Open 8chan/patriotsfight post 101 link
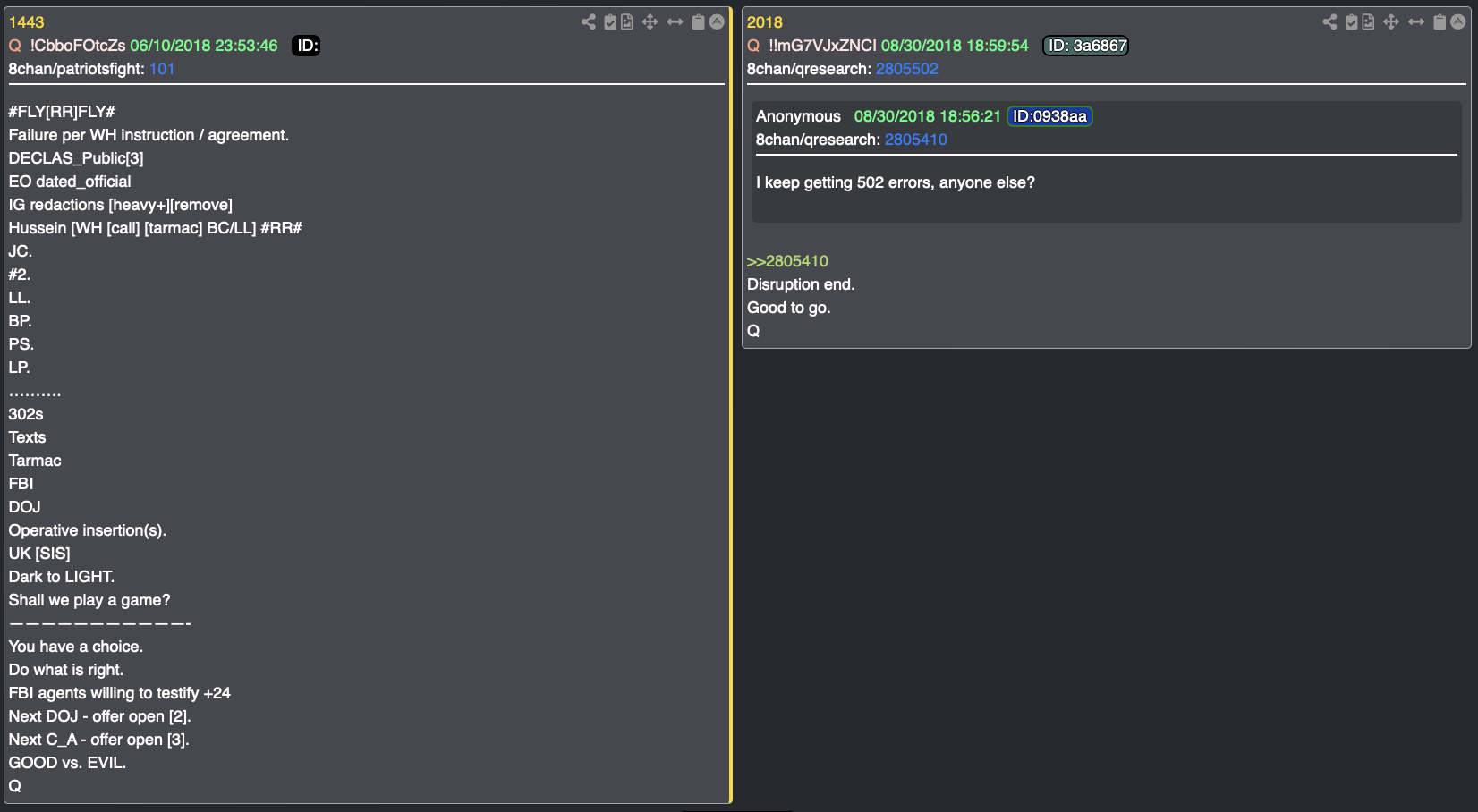The height and width of the screenshot is (812, 1478). point(162,69)
